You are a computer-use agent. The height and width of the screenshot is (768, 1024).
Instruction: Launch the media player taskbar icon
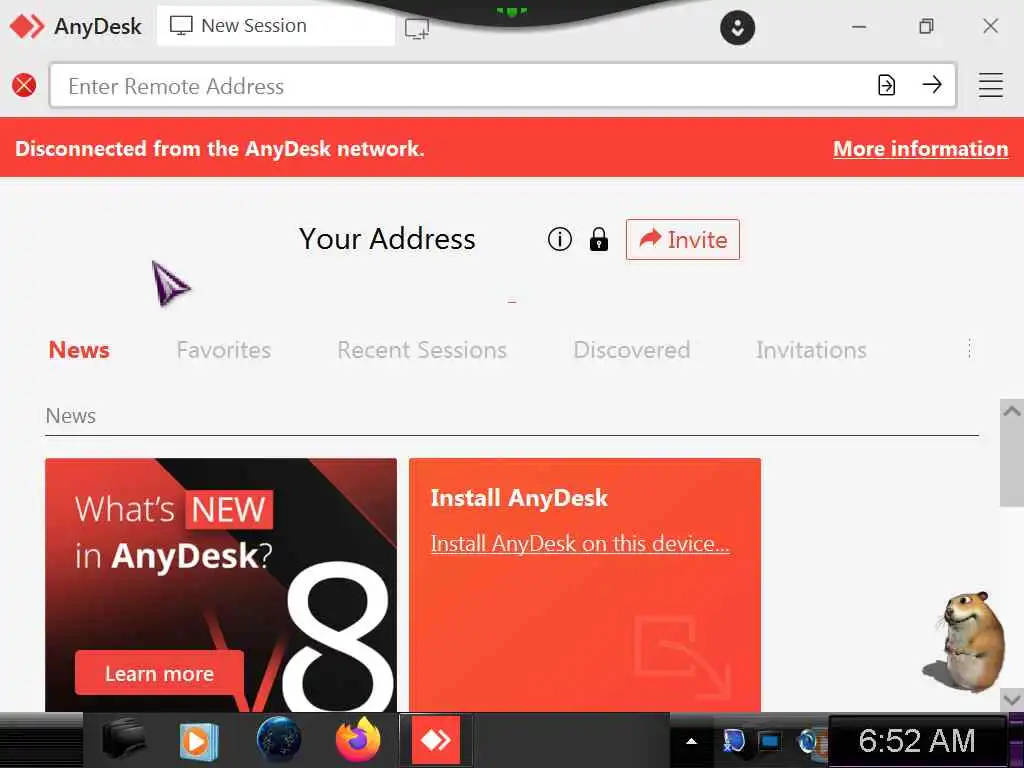pyautogui.click(x=199, y=741)
